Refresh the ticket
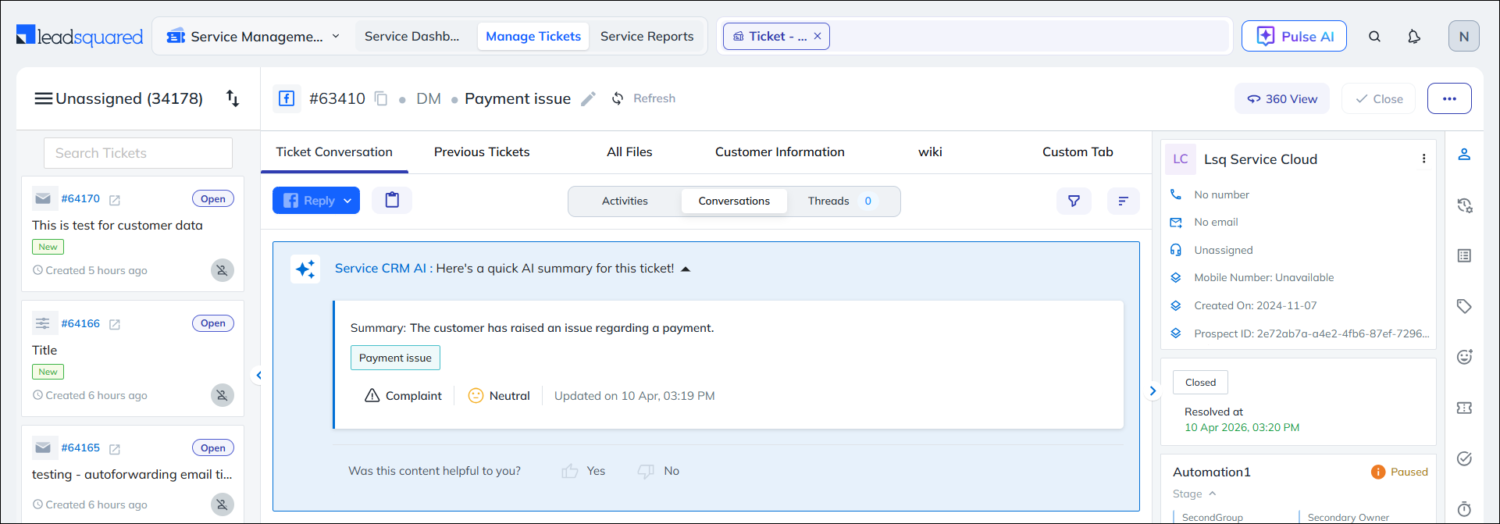Image resolution: width=1500 pixels, height=524 pixels. click(643, 98)
